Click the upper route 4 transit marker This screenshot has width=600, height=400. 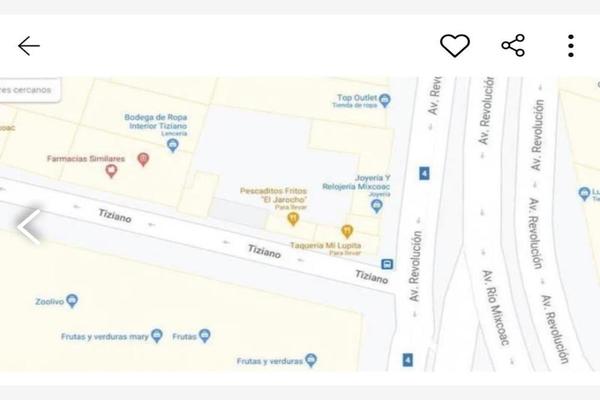[424, 173]
